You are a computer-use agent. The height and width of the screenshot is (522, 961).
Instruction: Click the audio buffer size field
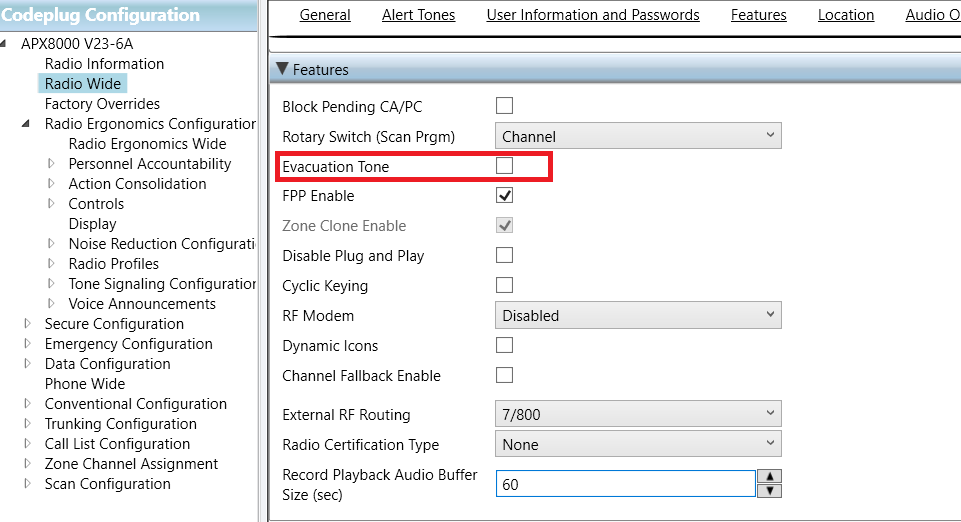tap(626, 484)
